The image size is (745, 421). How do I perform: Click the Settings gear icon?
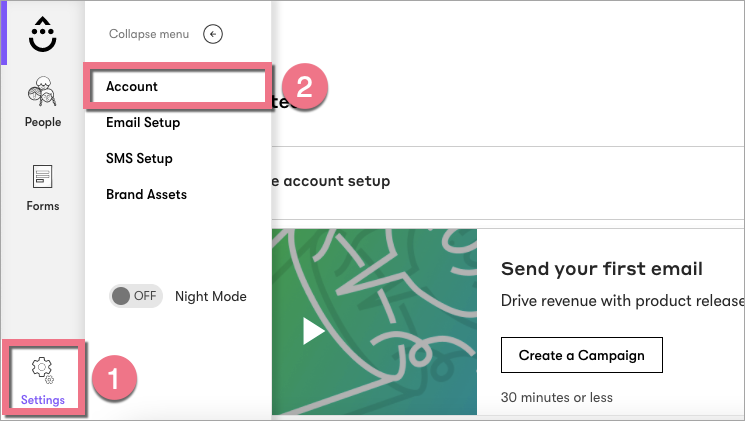(43, 371)
